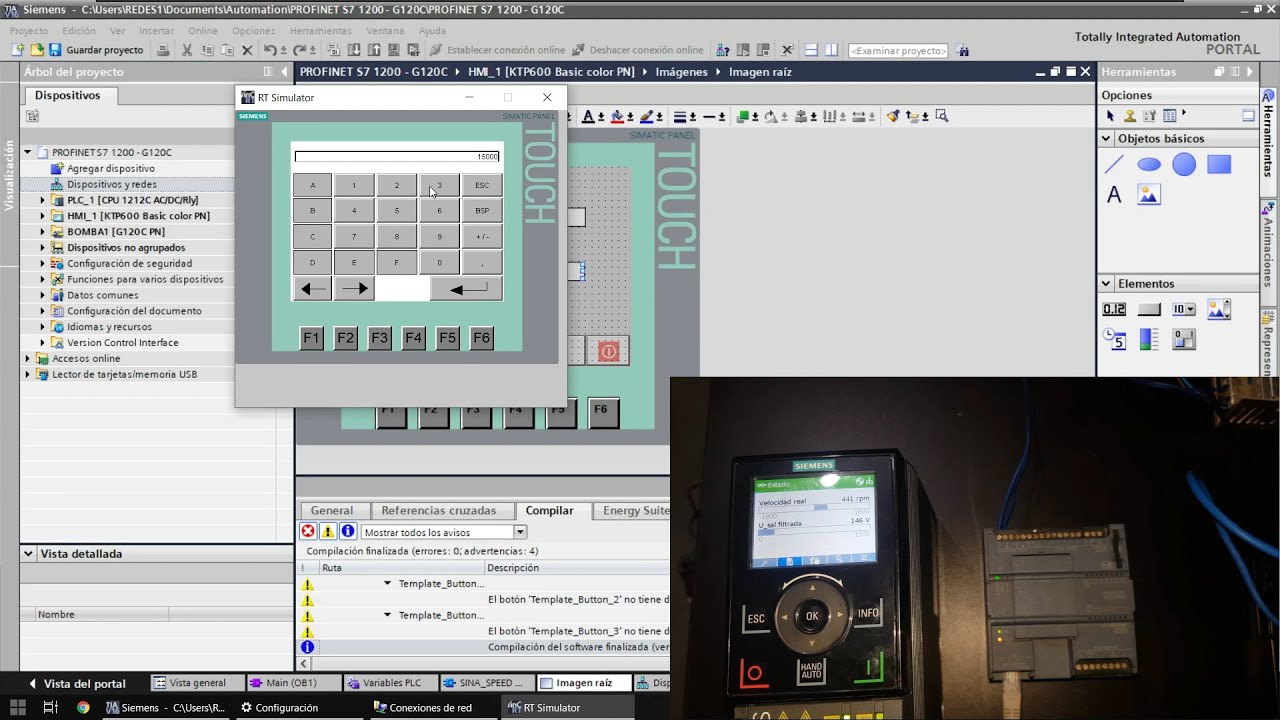
Task: Expand the PLC_1 tree node
Action: tap(43, 200)
